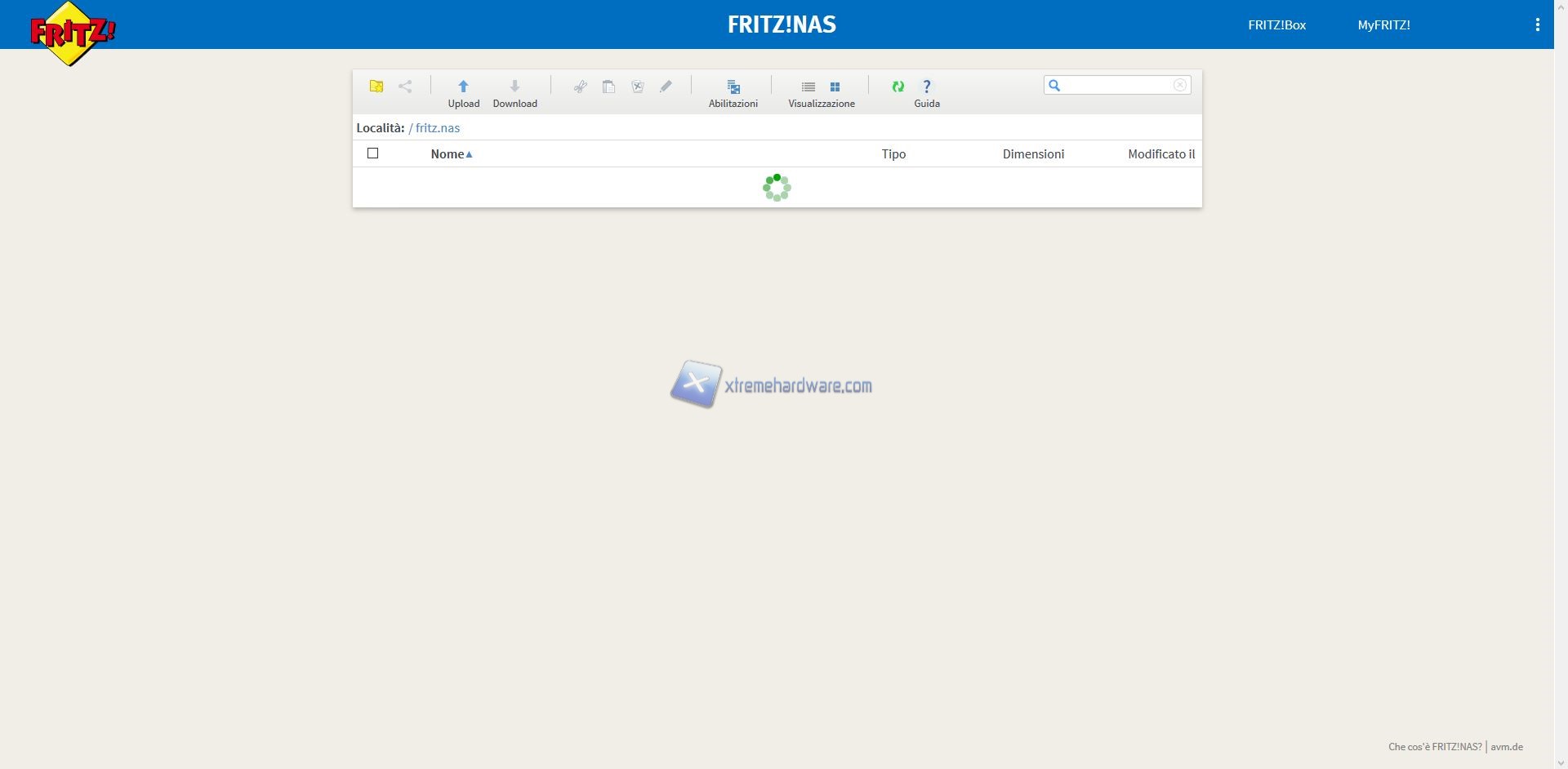Switch to list view under Visualizzazione
The width and height of the screenshot is (1568, 769).
(x=808, y=87)
